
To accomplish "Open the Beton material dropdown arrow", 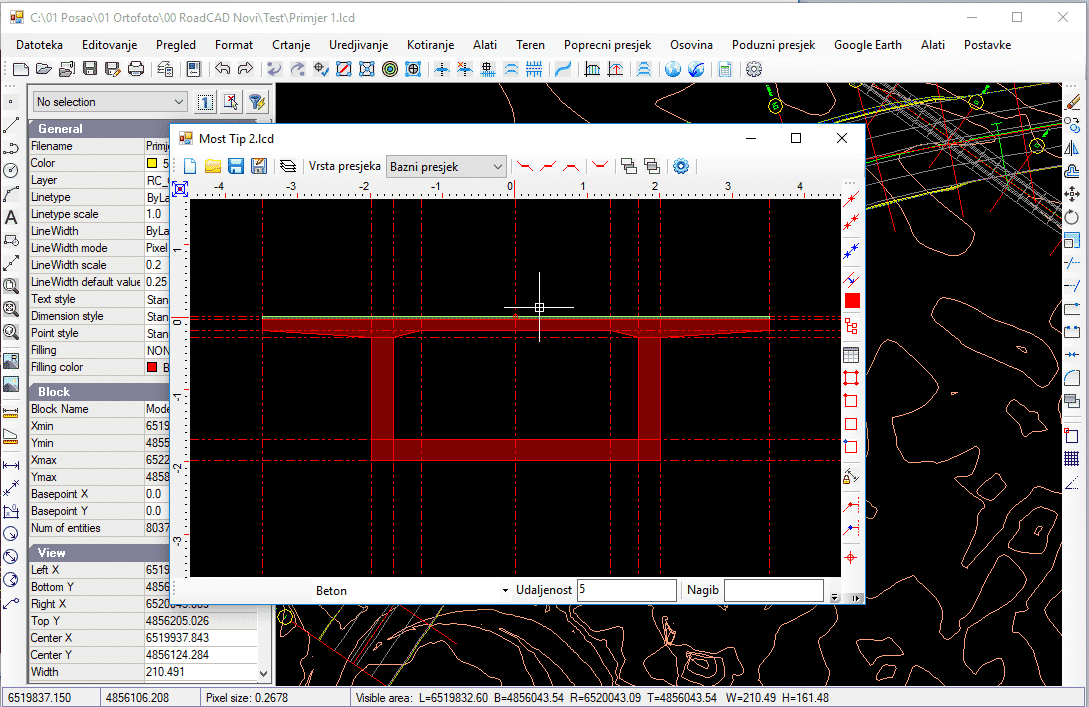I will click(505, 591).
